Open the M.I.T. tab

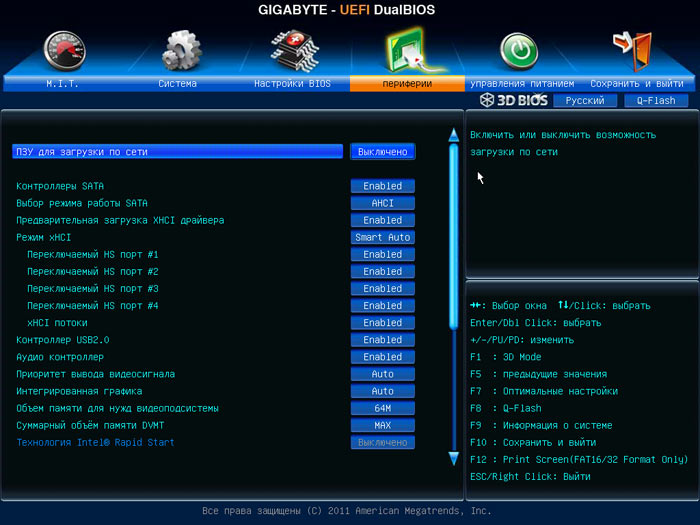click(x=62, y=83)
